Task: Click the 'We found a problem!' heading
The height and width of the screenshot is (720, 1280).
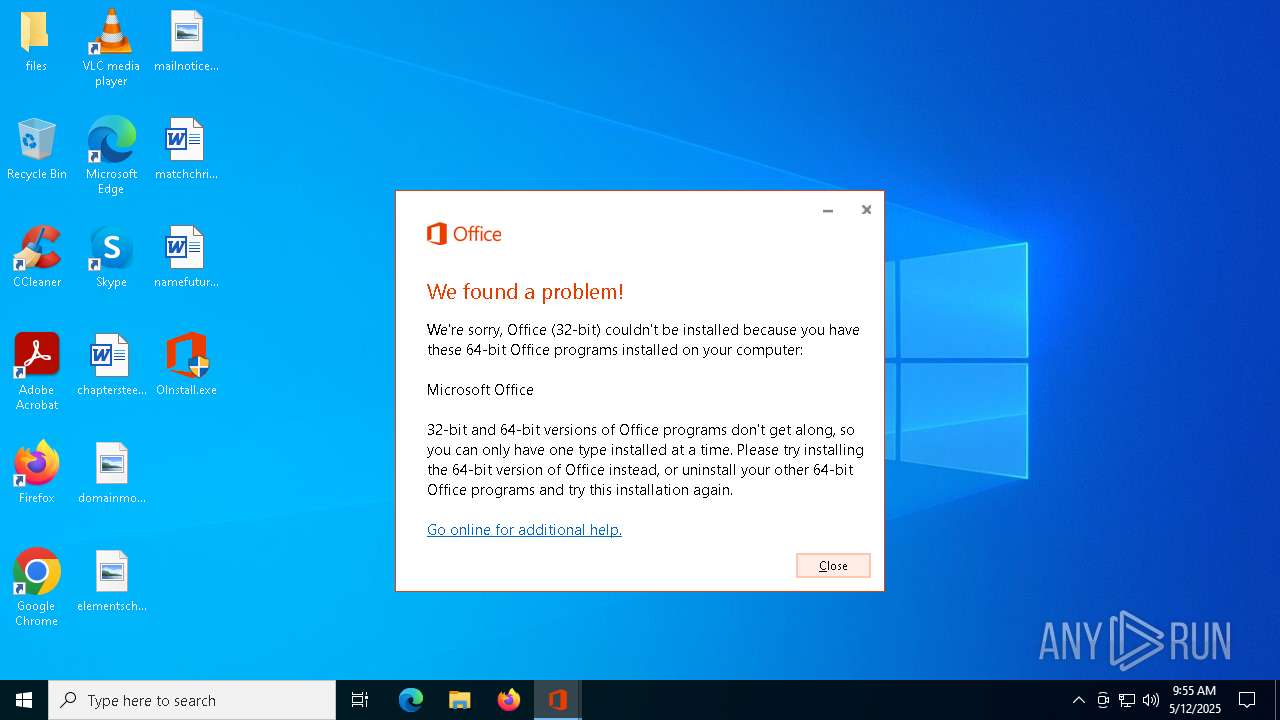Action: tap(525, 292)
